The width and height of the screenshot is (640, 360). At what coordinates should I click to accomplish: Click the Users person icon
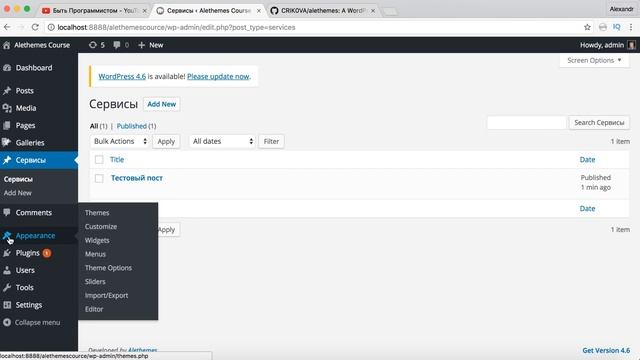7,270
